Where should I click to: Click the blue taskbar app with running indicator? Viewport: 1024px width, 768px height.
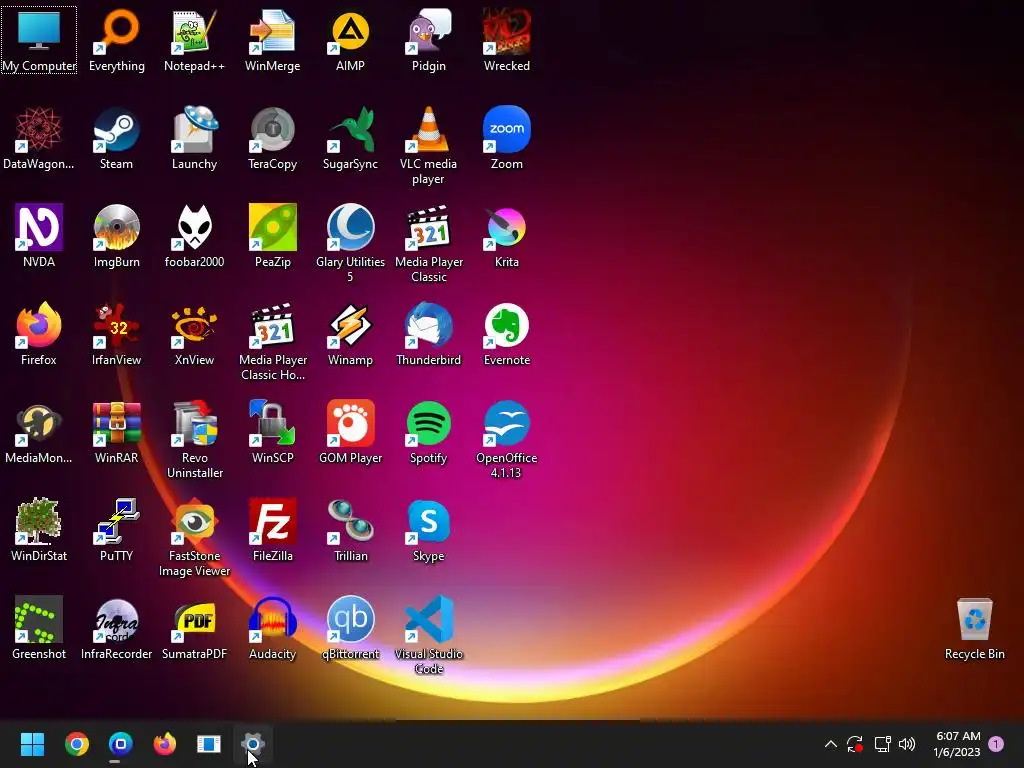coord(120,744)
